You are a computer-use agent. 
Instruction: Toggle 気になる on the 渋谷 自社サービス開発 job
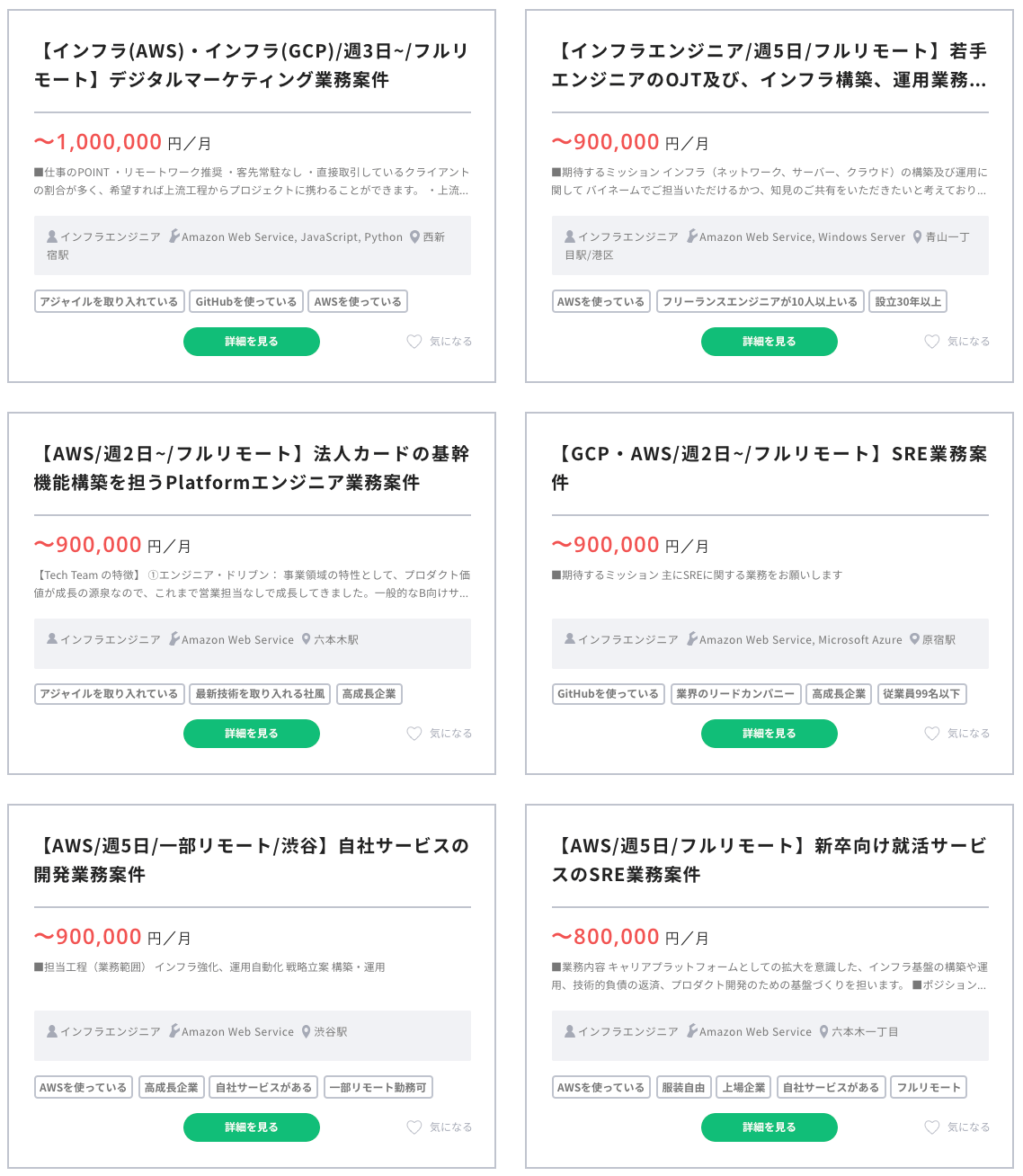coord(414,1127)
